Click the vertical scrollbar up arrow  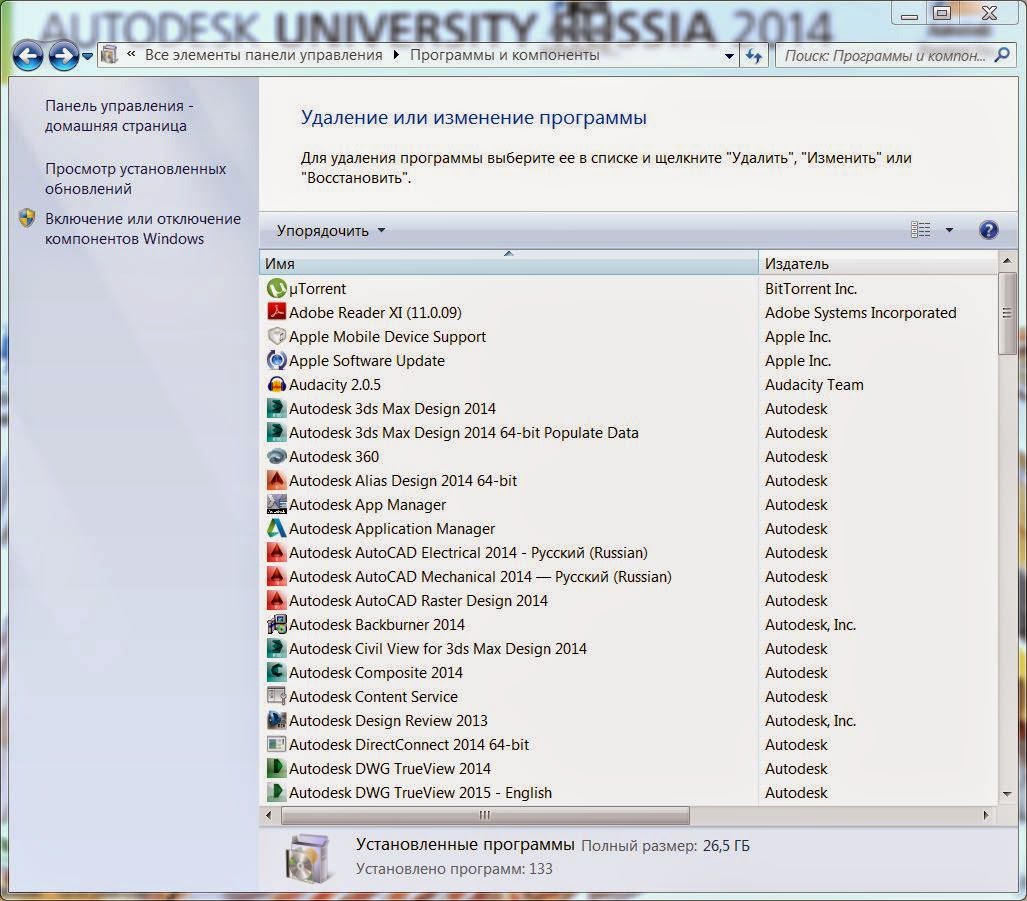[x=1007, y=261]
